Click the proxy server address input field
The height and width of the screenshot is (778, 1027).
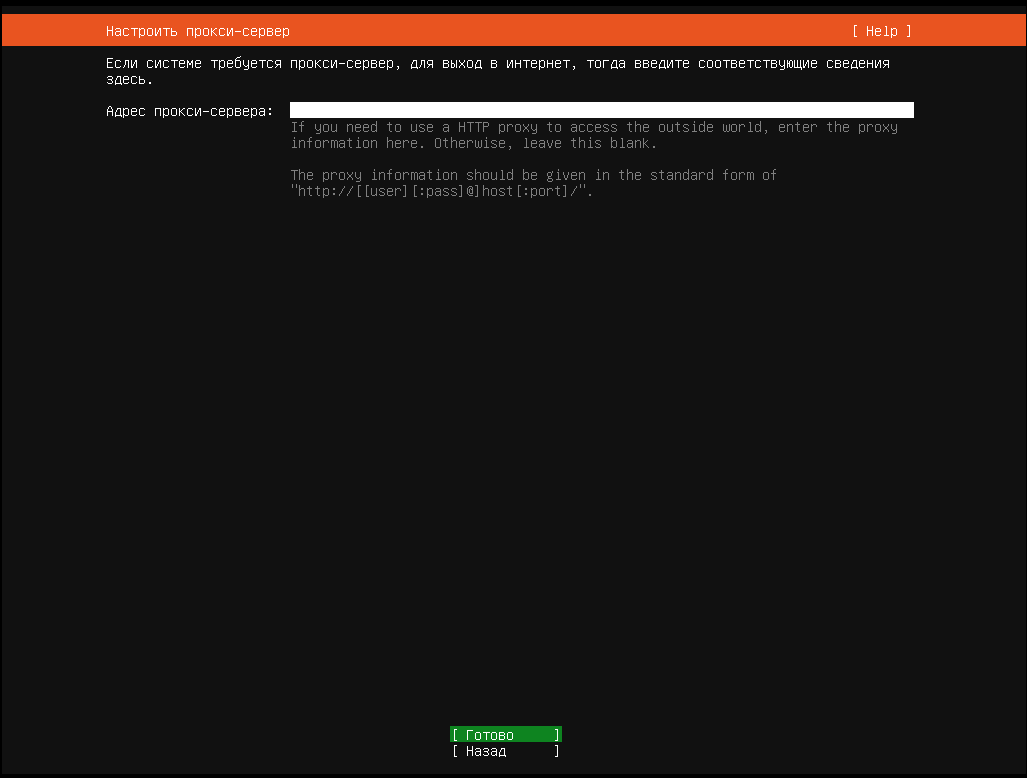click(x=600, y=110)
